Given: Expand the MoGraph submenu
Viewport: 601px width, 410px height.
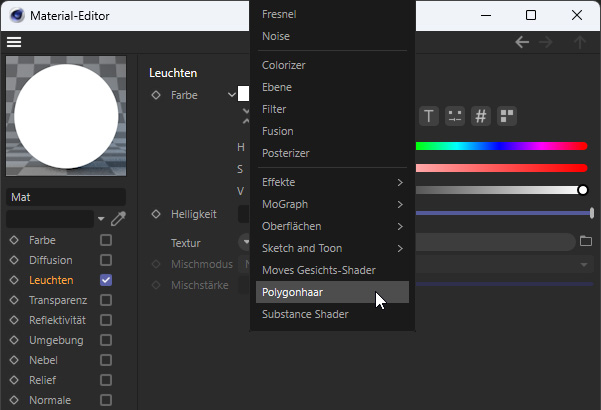Looking at the screenshot, I should (x=332, y=204).
